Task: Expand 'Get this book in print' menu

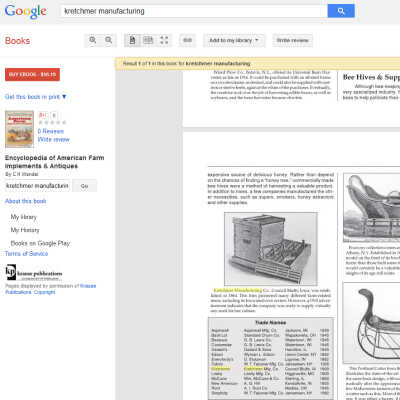Action: pos(36,97)
